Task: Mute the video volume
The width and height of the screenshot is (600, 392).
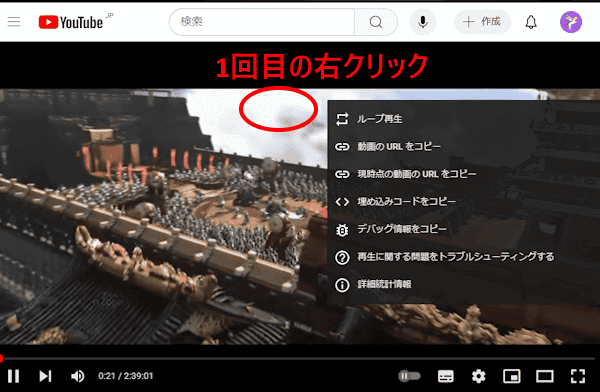Action: [x=78, y=376]
